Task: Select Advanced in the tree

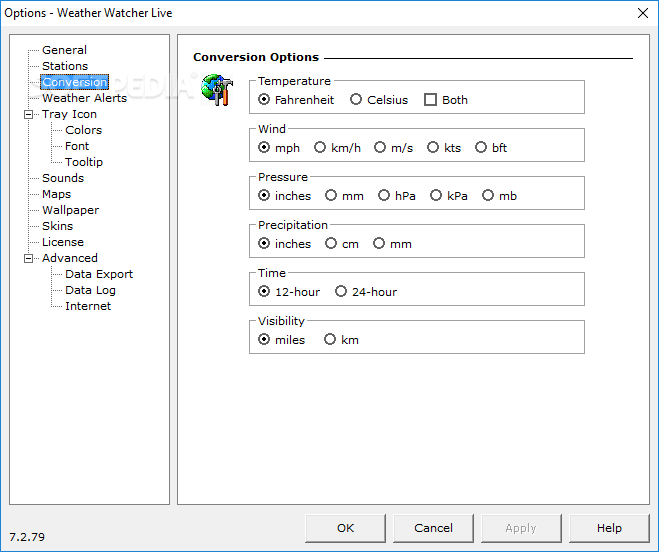Action: (x=70, y=258)
